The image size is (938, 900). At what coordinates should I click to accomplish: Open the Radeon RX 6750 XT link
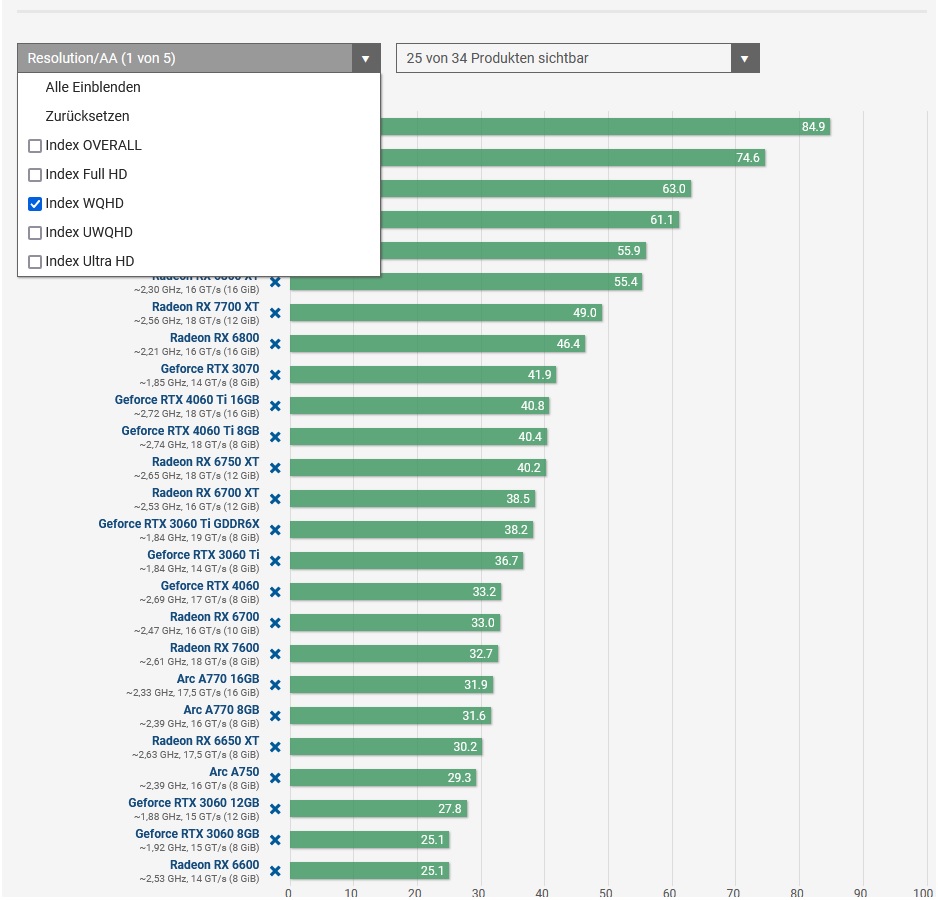point(206,462)
